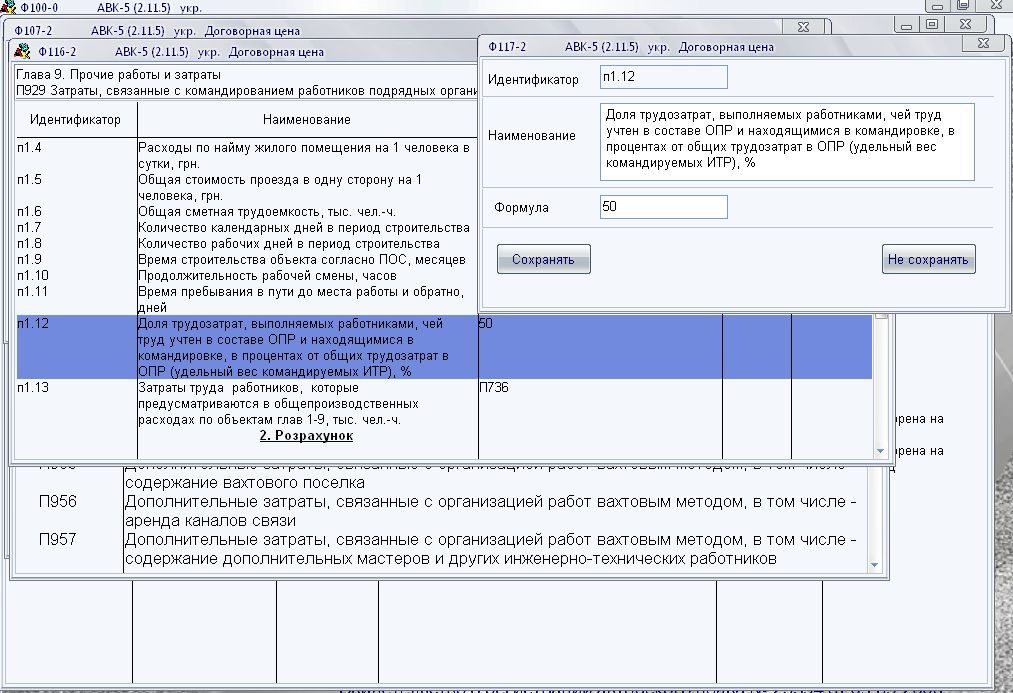The height and width of the screenshot is (693, 1013).
Task: Maximize the Ф107-2 child window
Action: pos(932,25)
